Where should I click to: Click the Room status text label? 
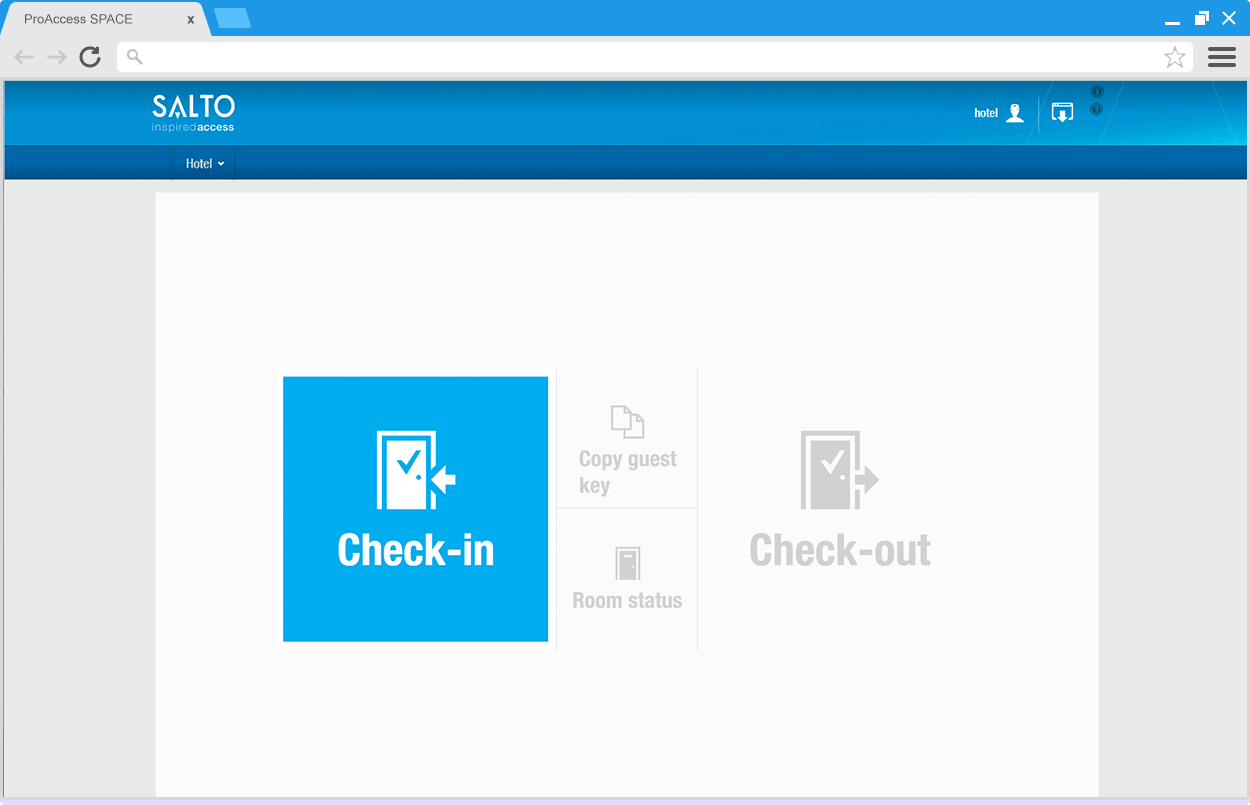627,600
